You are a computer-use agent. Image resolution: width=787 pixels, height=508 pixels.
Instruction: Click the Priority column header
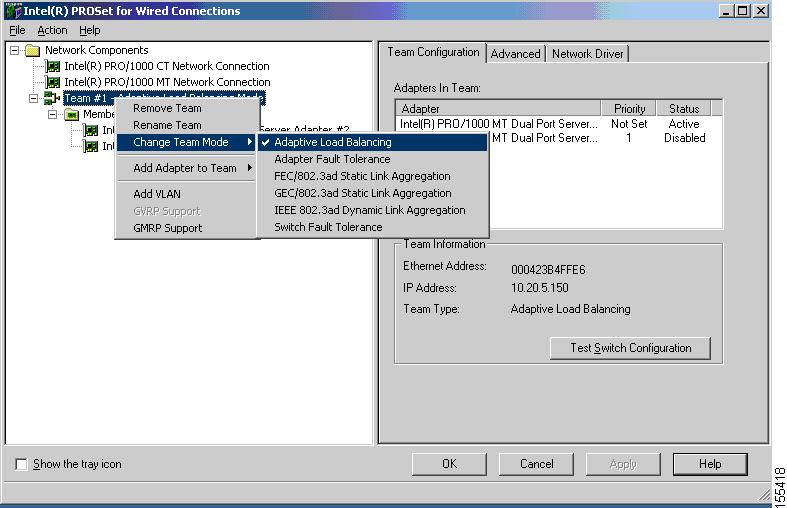pos(629,109)
